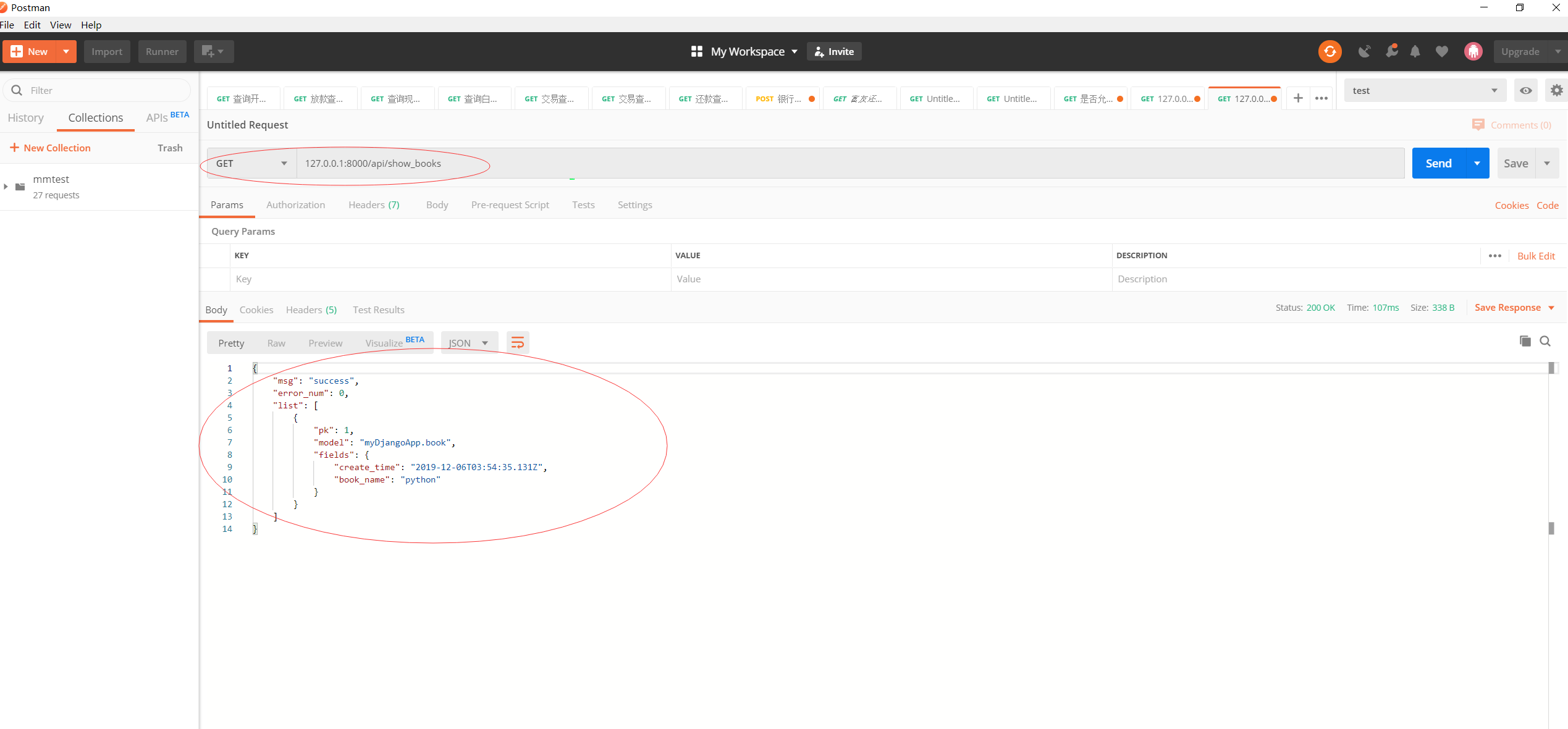Toggle environment quick look eye icon
This screenshot has height=729, width=1568.
[1525, 90]
